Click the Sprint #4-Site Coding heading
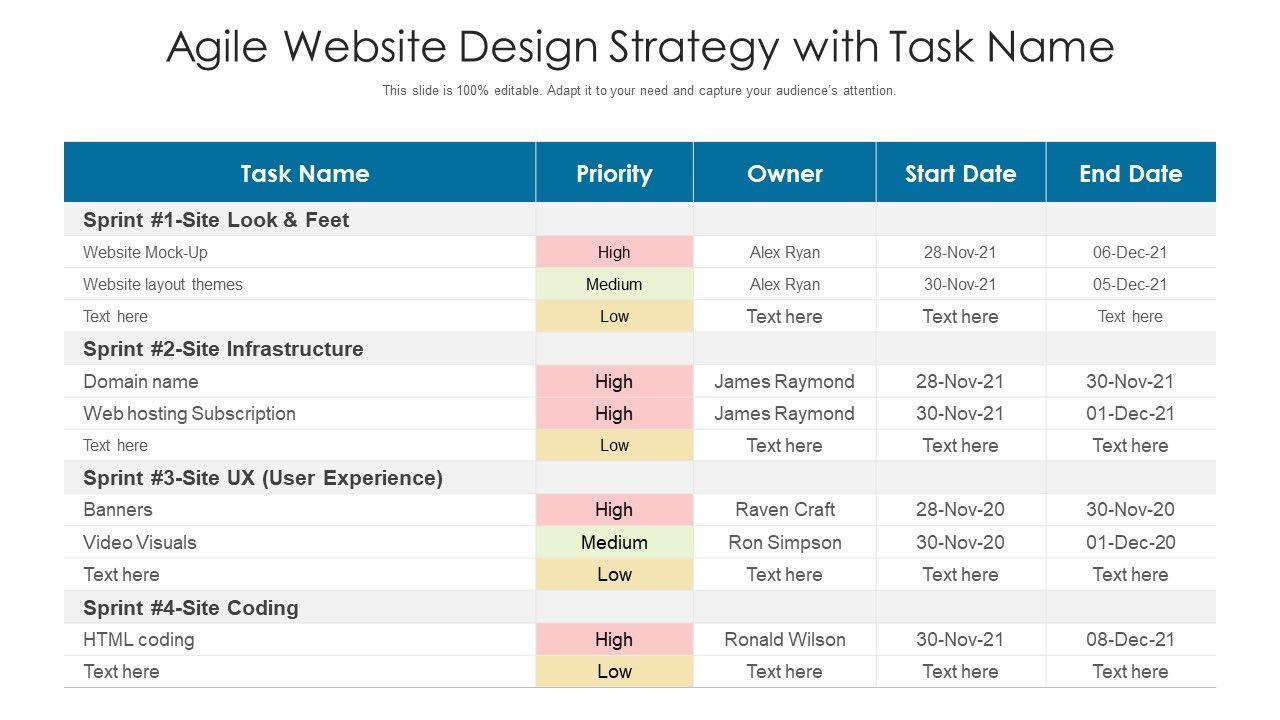 pos(191,608)
